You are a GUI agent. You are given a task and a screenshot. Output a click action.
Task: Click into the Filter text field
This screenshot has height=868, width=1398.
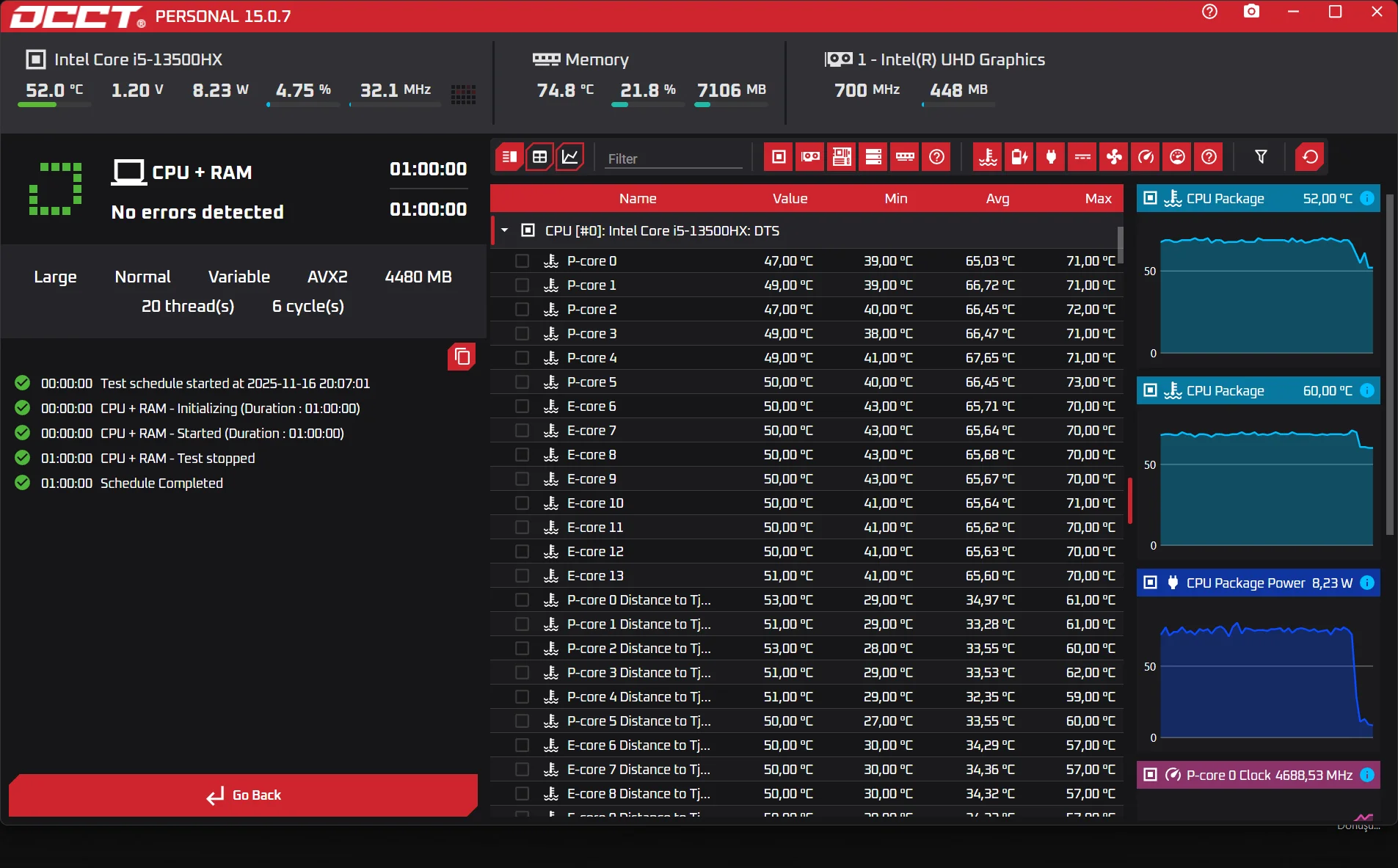point(674,158)
